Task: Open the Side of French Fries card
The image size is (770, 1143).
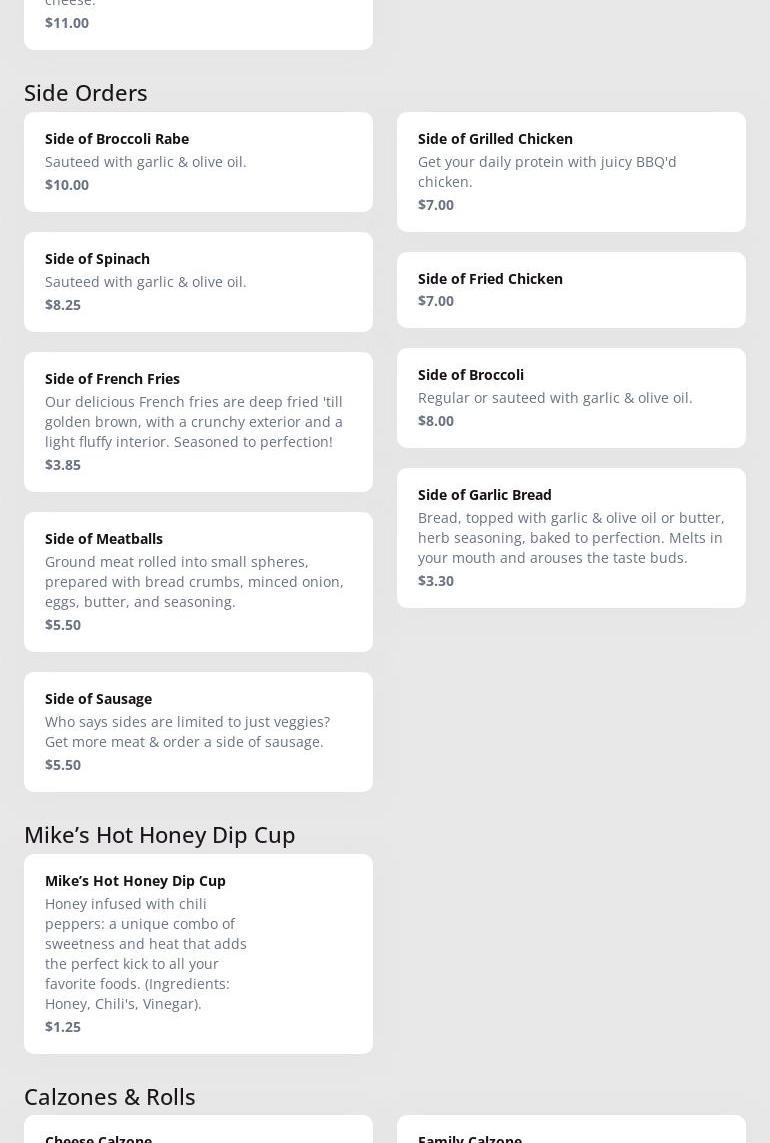Action: coord(198,422)
